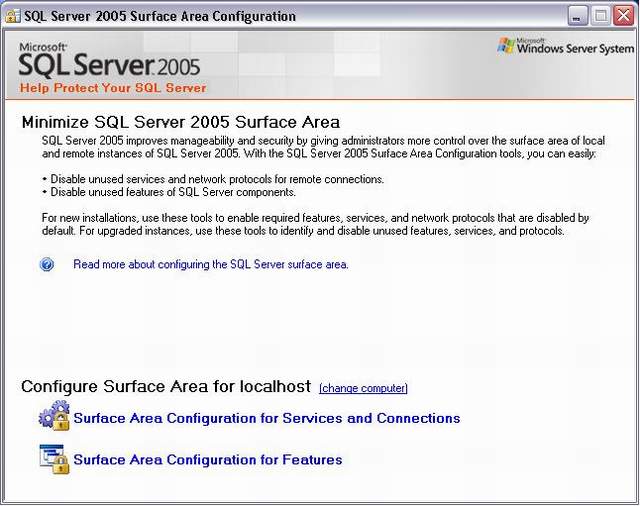
Task: Click the blue help question mark icon
Action: point(47,264)
